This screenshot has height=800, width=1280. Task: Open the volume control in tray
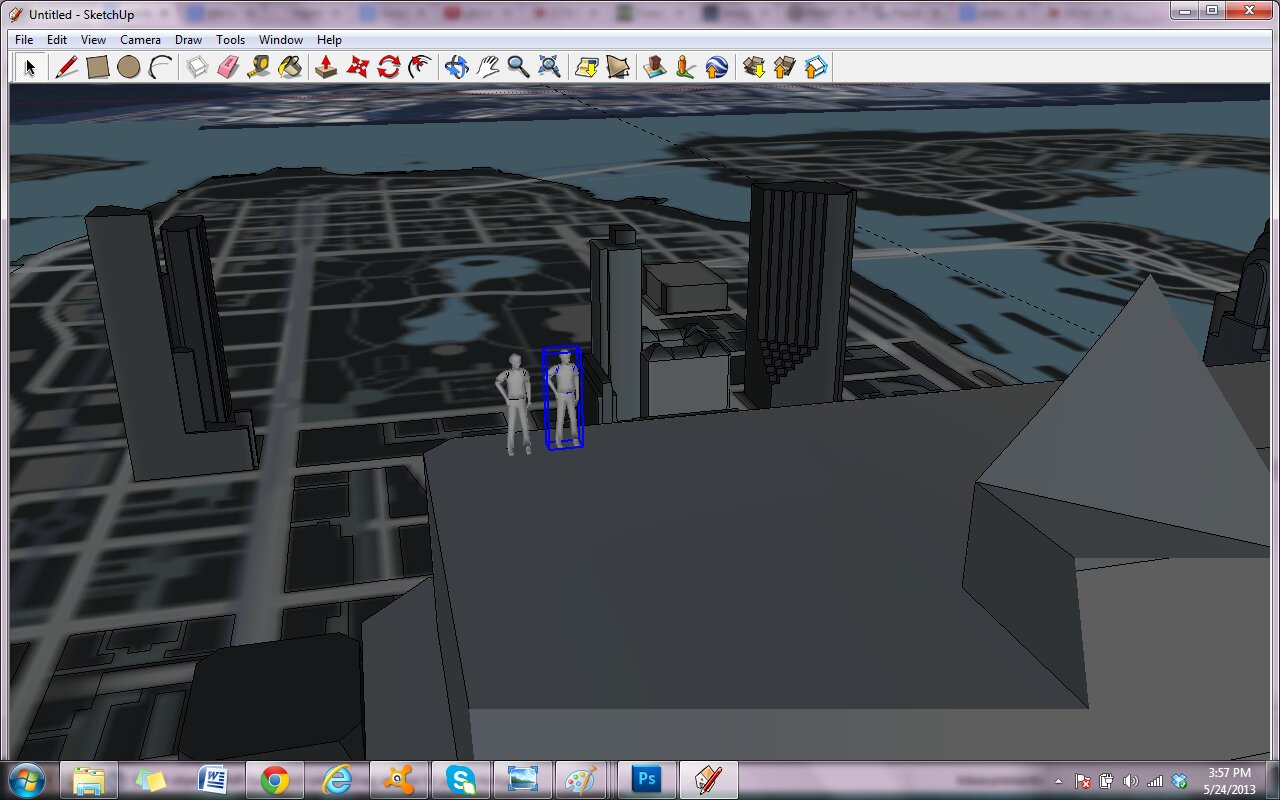pos(1131,781)
